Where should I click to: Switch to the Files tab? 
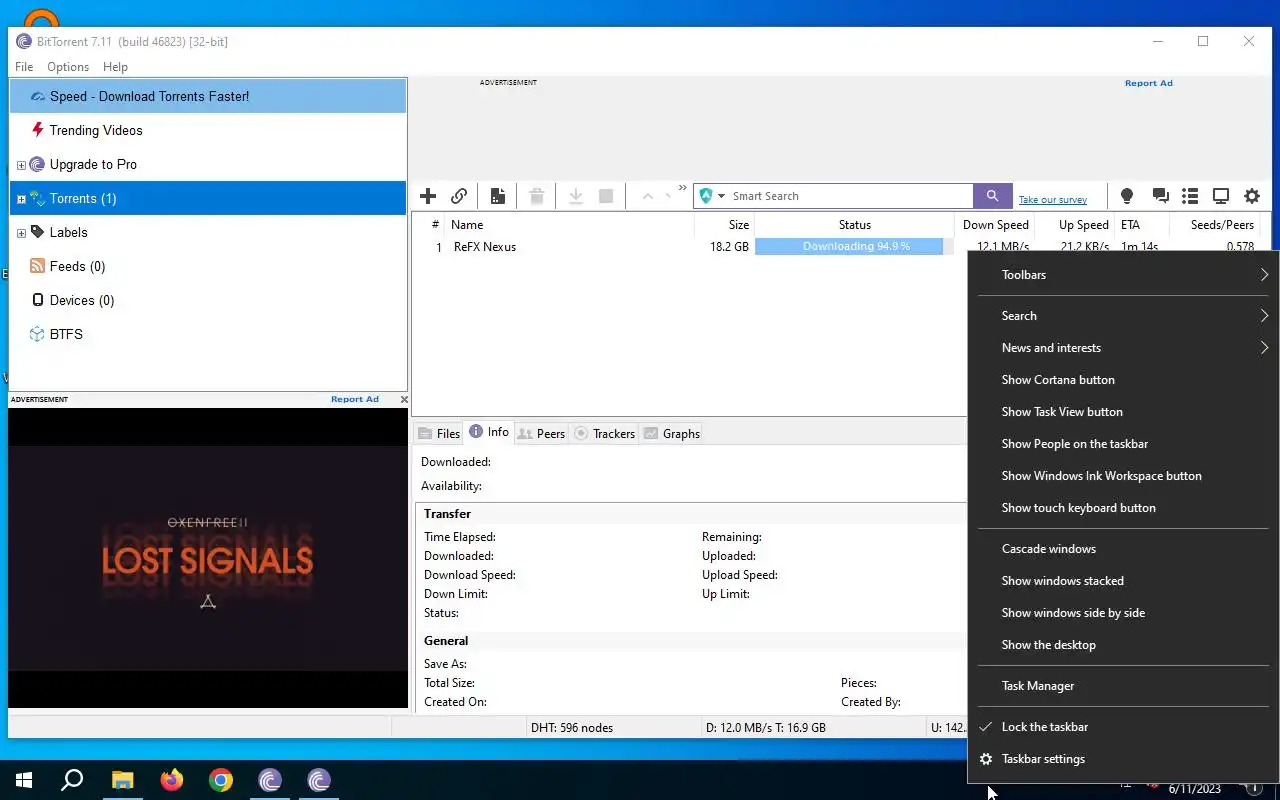click(x=439, y=433)
